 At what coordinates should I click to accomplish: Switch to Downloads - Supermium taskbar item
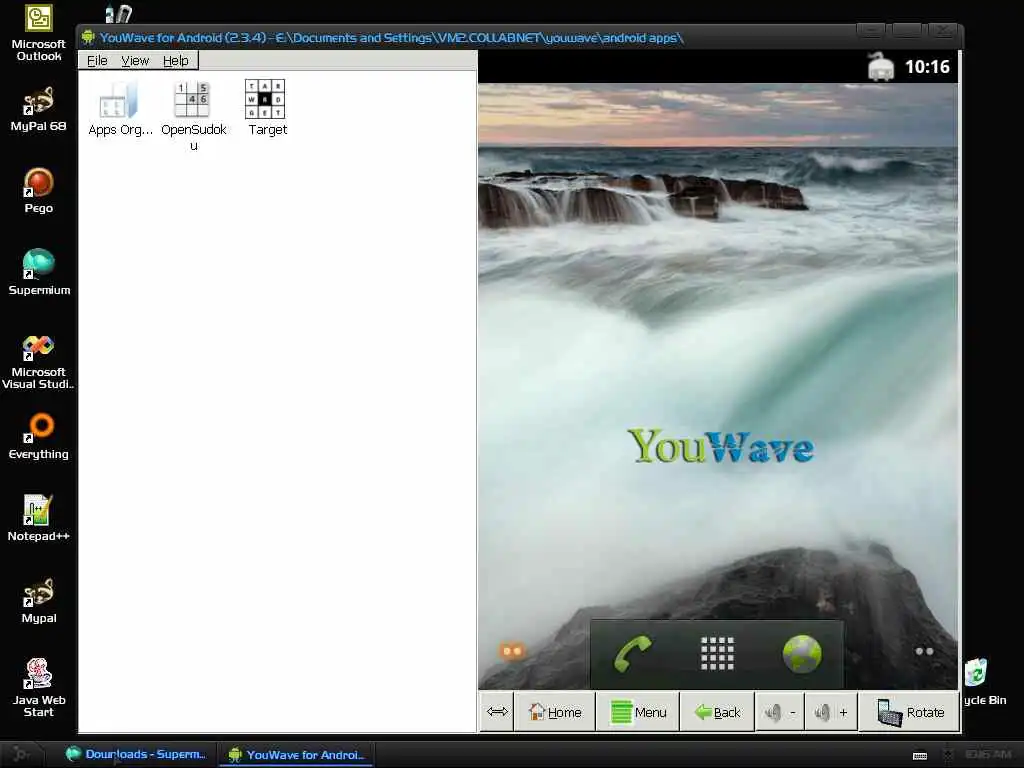[136, 754]
